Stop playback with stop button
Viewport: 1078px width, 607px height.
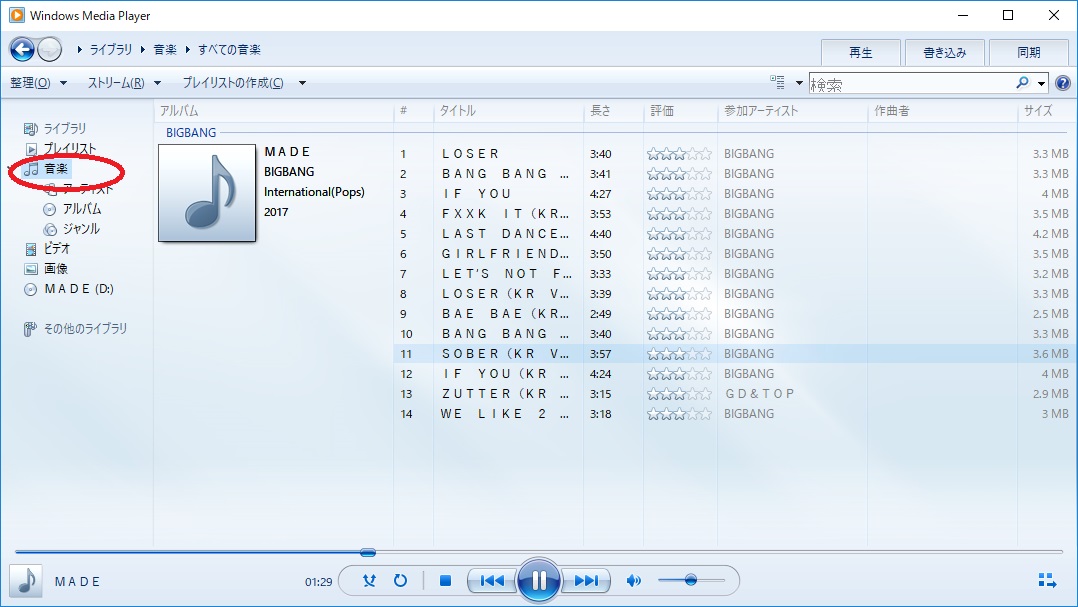(x=446, y=581)
